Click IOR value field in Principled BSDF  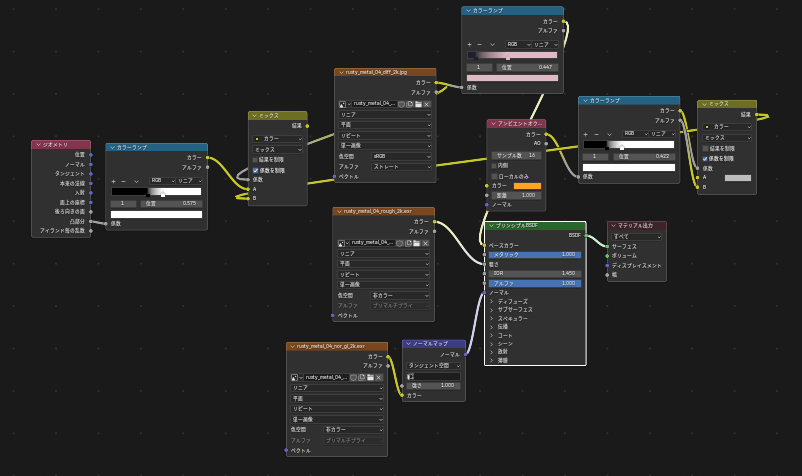click(x=534, y=274)
